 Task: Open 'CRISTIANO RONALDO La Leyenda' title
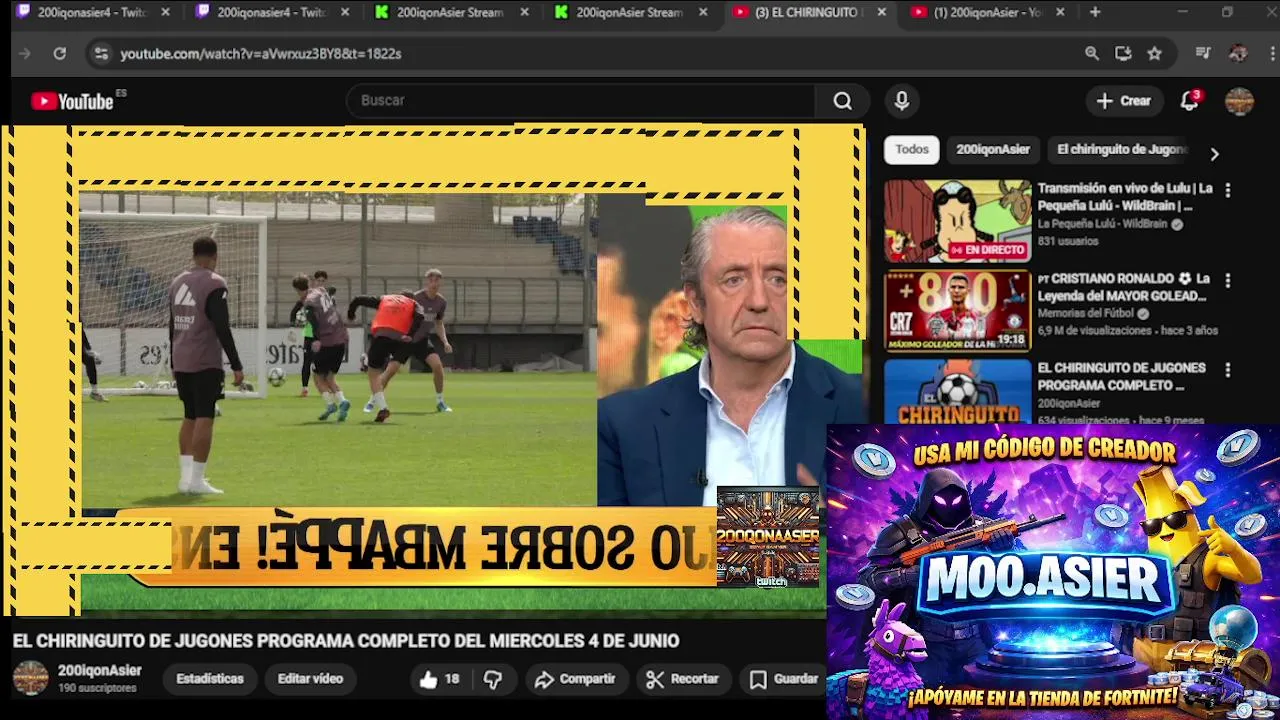click(x=1123, y=287)
